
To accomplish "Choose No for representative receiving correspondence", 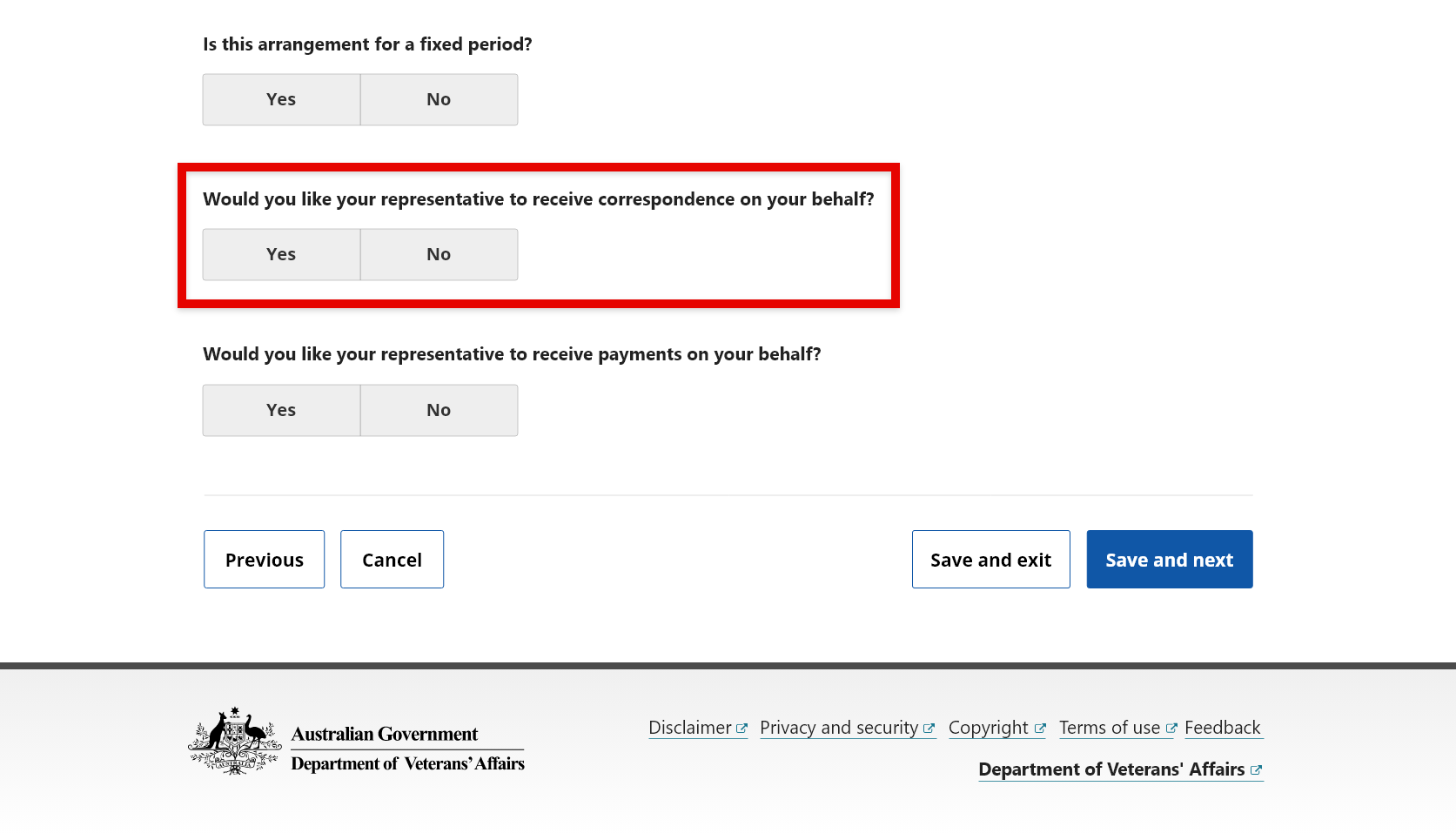I will click(x=438, y=254).
